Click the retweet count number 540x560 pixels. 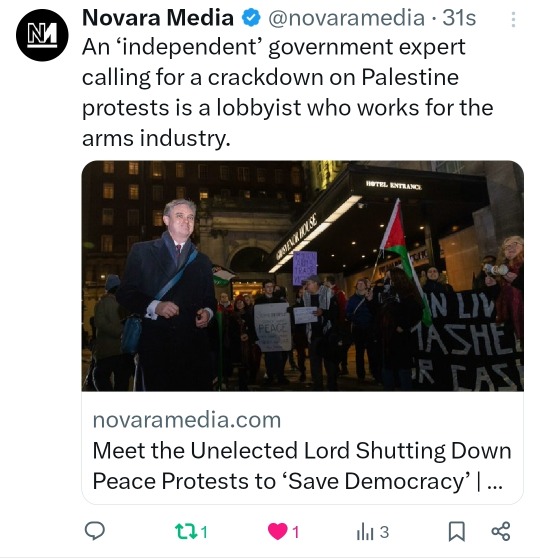tap(204, 532)
